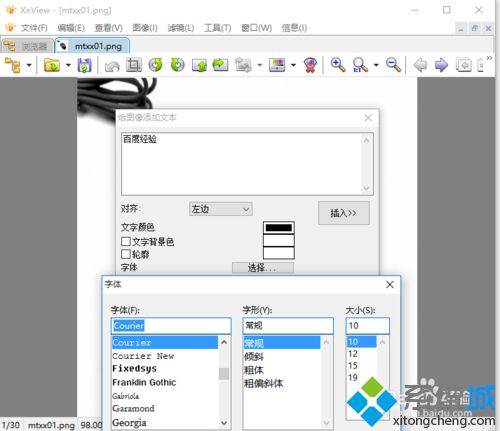
Task: Save image with the floppy disk icon
Action: pos(84,65)
